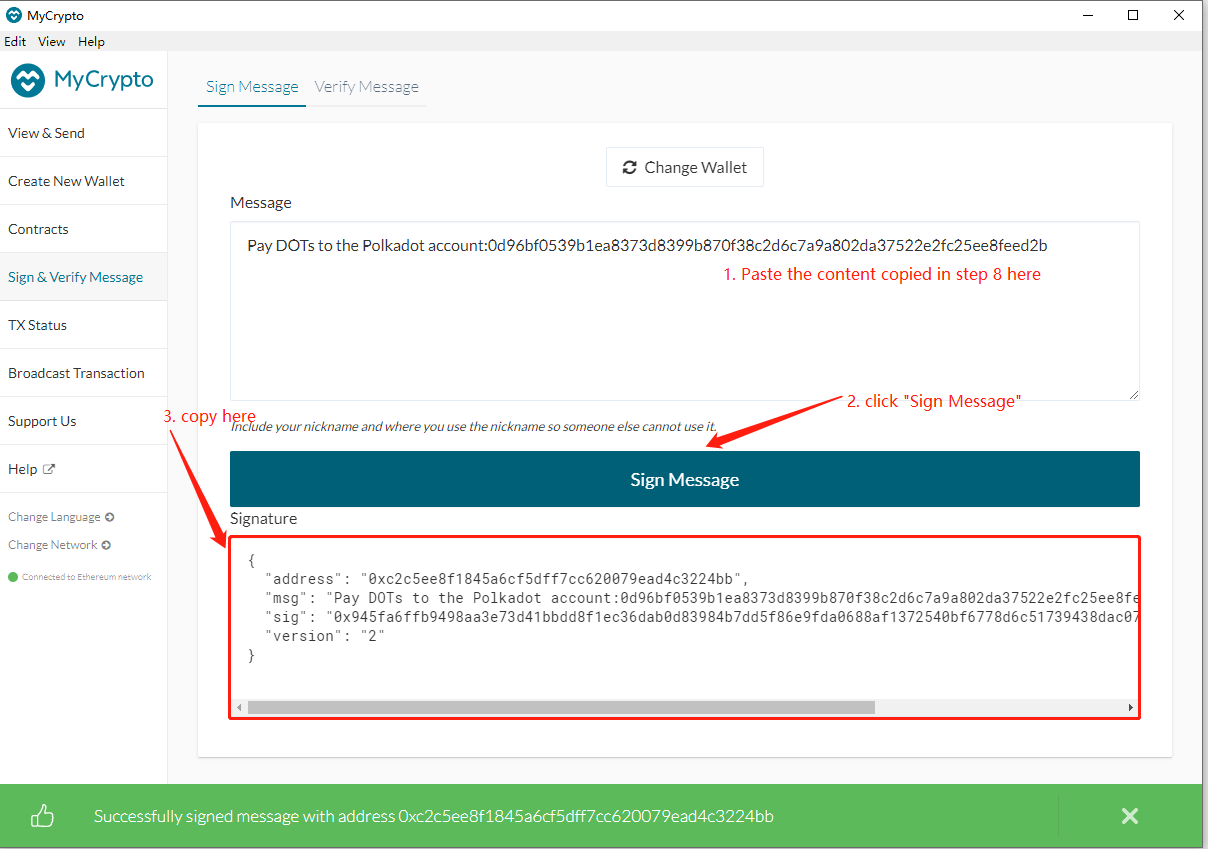Select the Sign Message tab

click(252, 87)
